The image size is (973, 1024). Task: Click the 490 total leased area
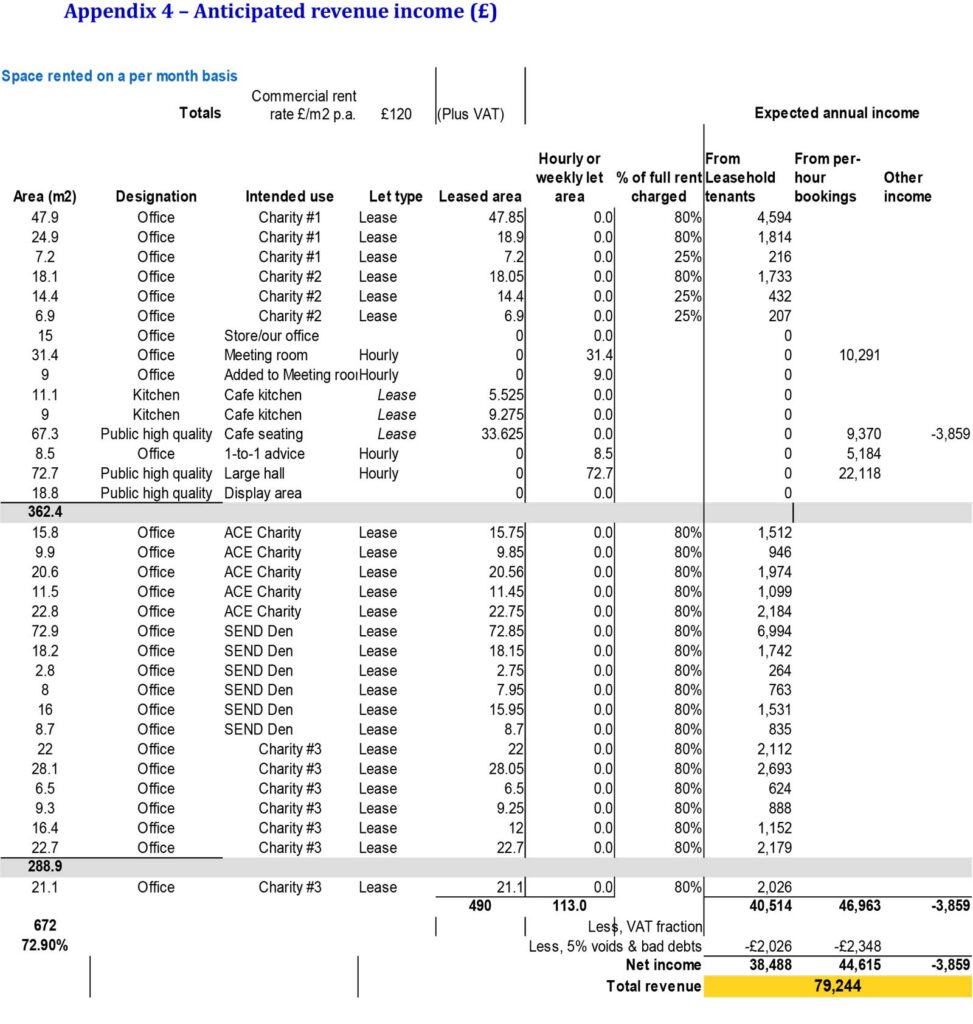click(x=480, y=906)
